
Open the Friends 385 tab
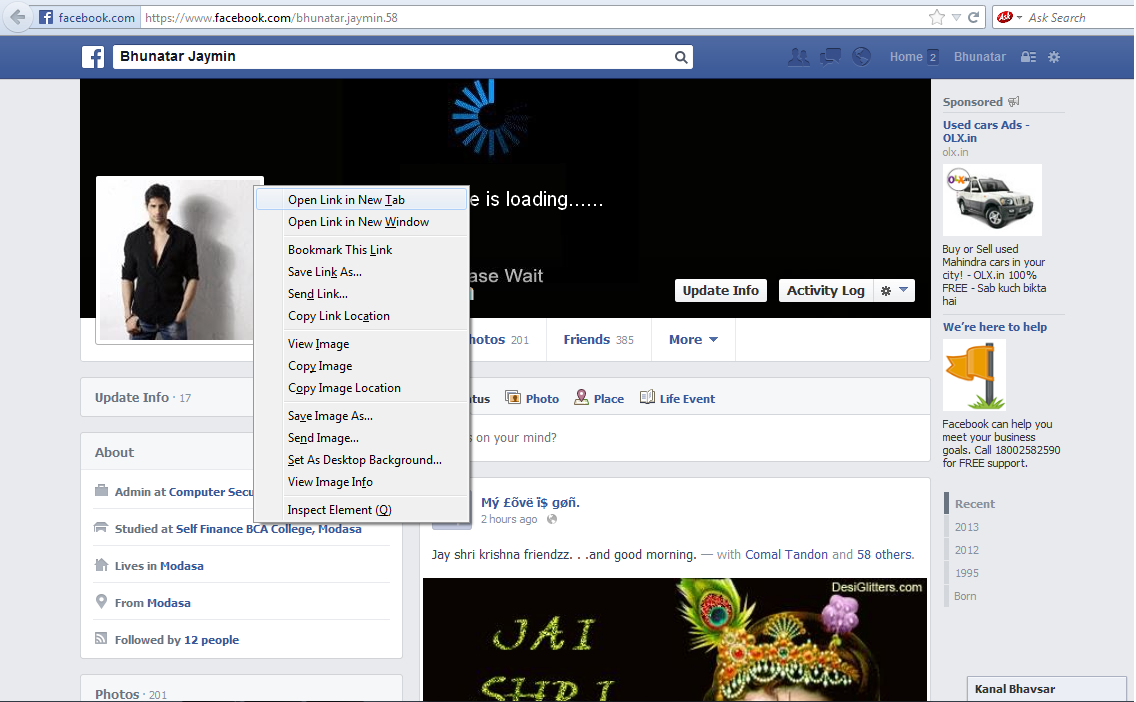[598, 339]
